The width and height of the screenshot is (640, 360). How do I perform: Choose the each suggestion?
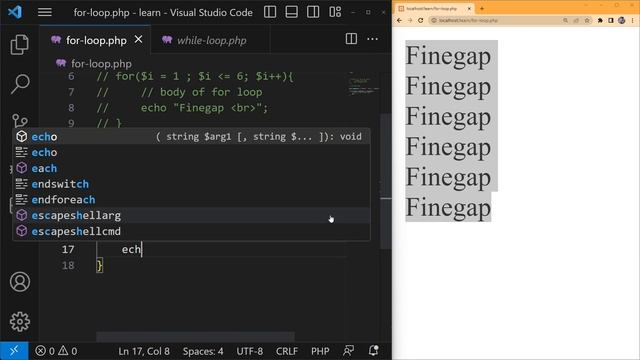[x=191, y=168]
